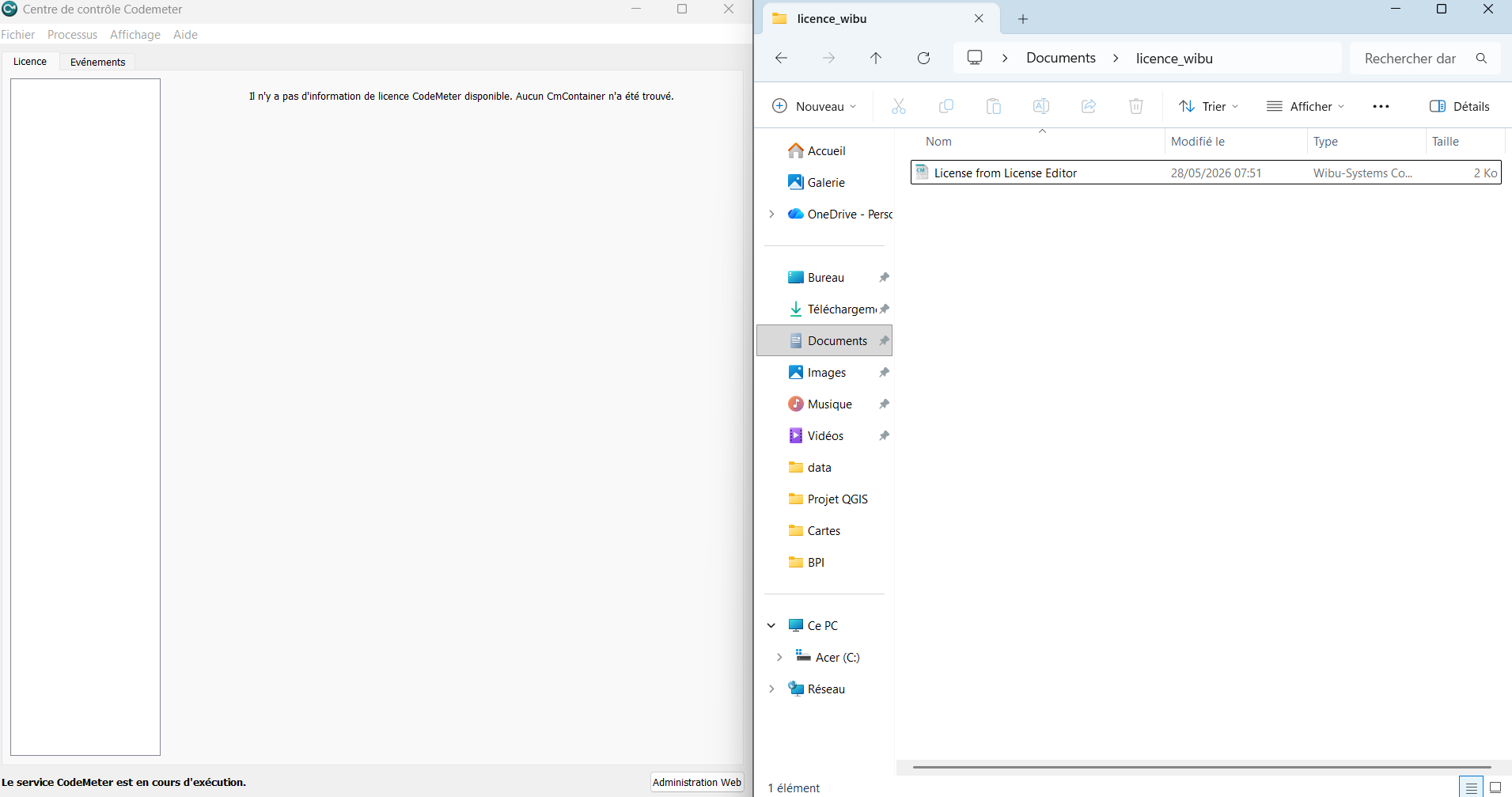Click the search magnifier icon in Explorer
The width and height of the screenshot is (1512, 797).
pyautogui.click(x=1481, y=58)
